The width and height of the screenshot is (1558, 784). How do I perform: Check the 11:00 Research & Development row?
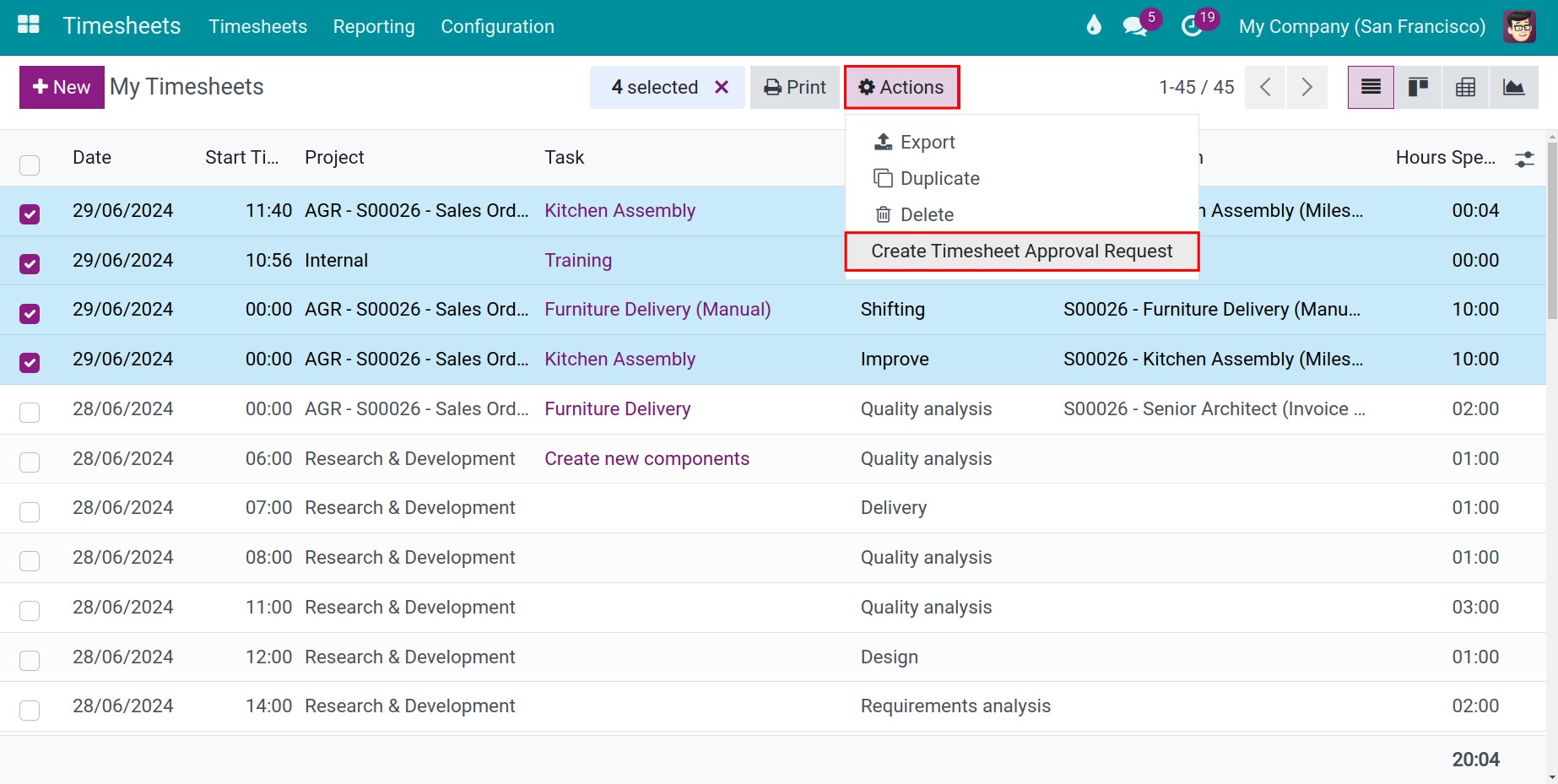tap(30, 611)
